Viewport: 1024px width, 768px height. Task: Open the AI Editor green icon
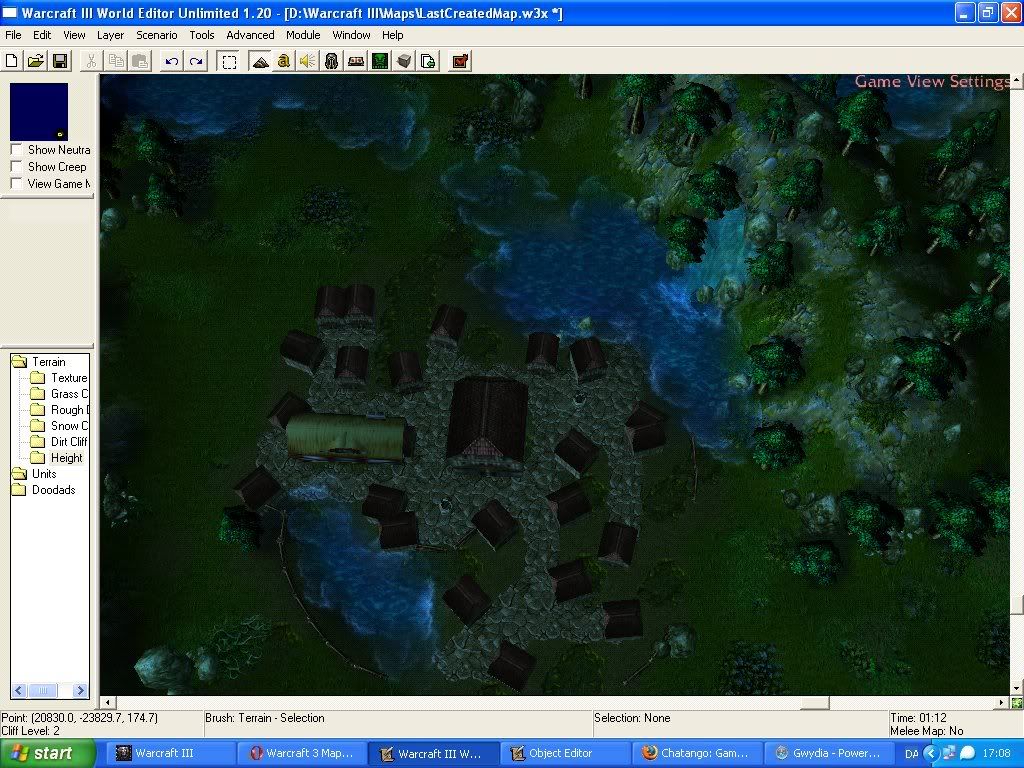coord(380,61)
